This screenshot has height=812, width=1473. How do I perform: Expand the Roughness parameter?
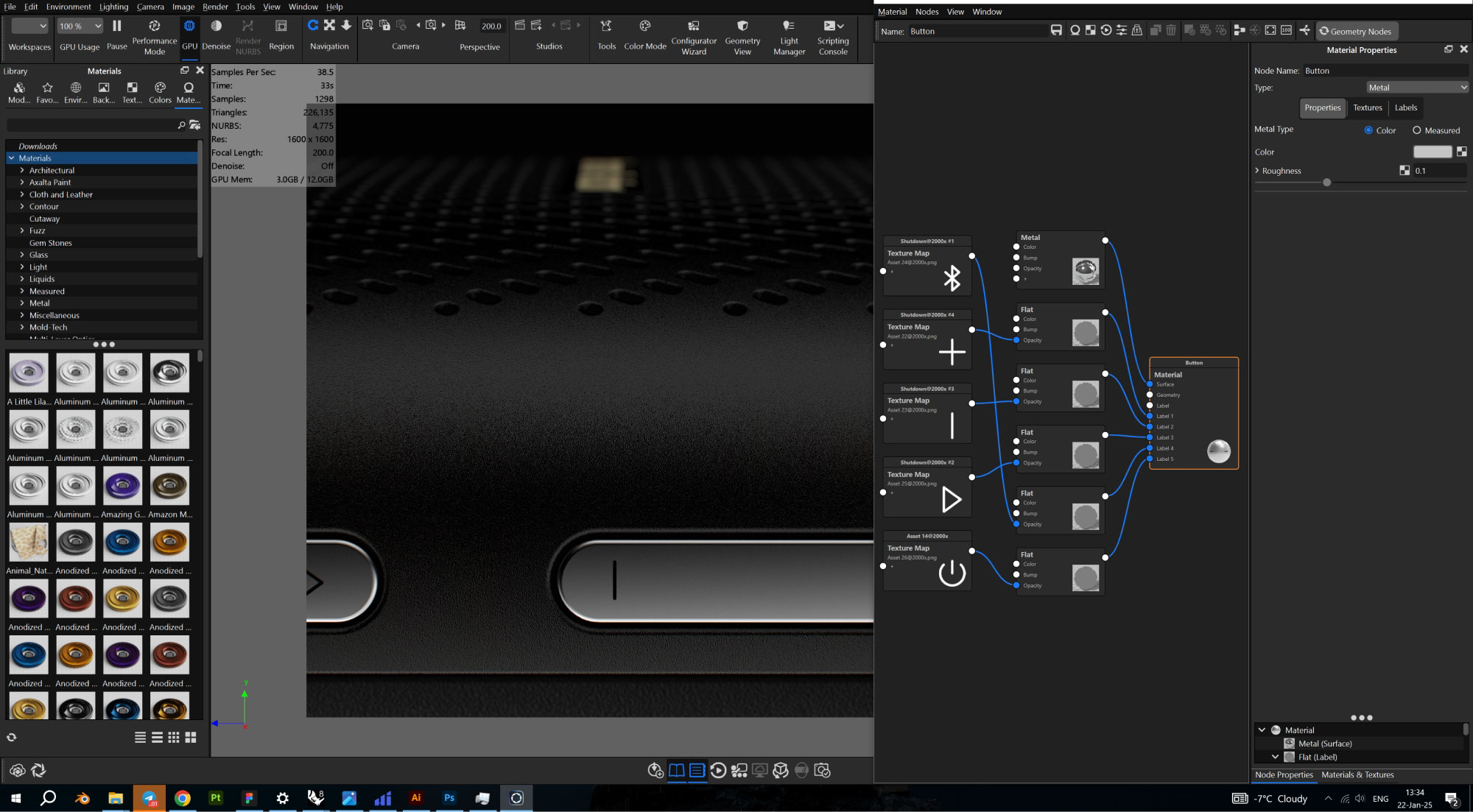(1257, 171)
